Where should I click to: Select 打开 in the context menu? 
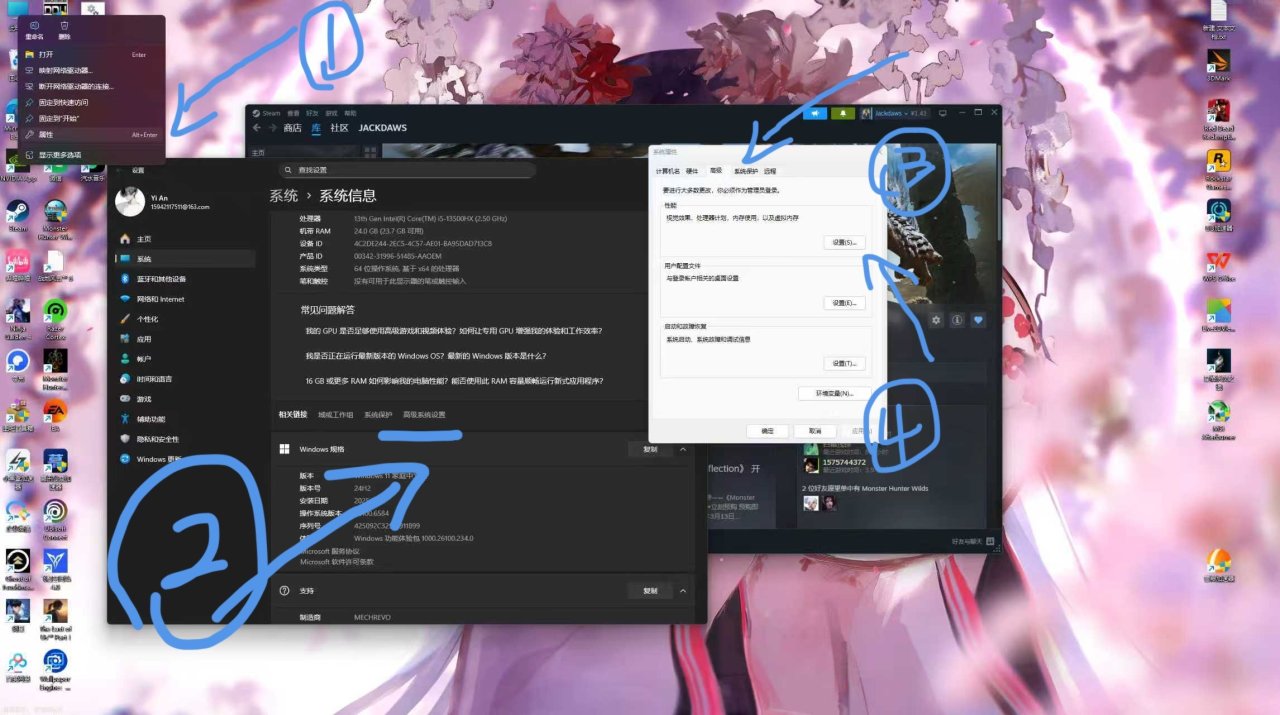click(91, 55)
